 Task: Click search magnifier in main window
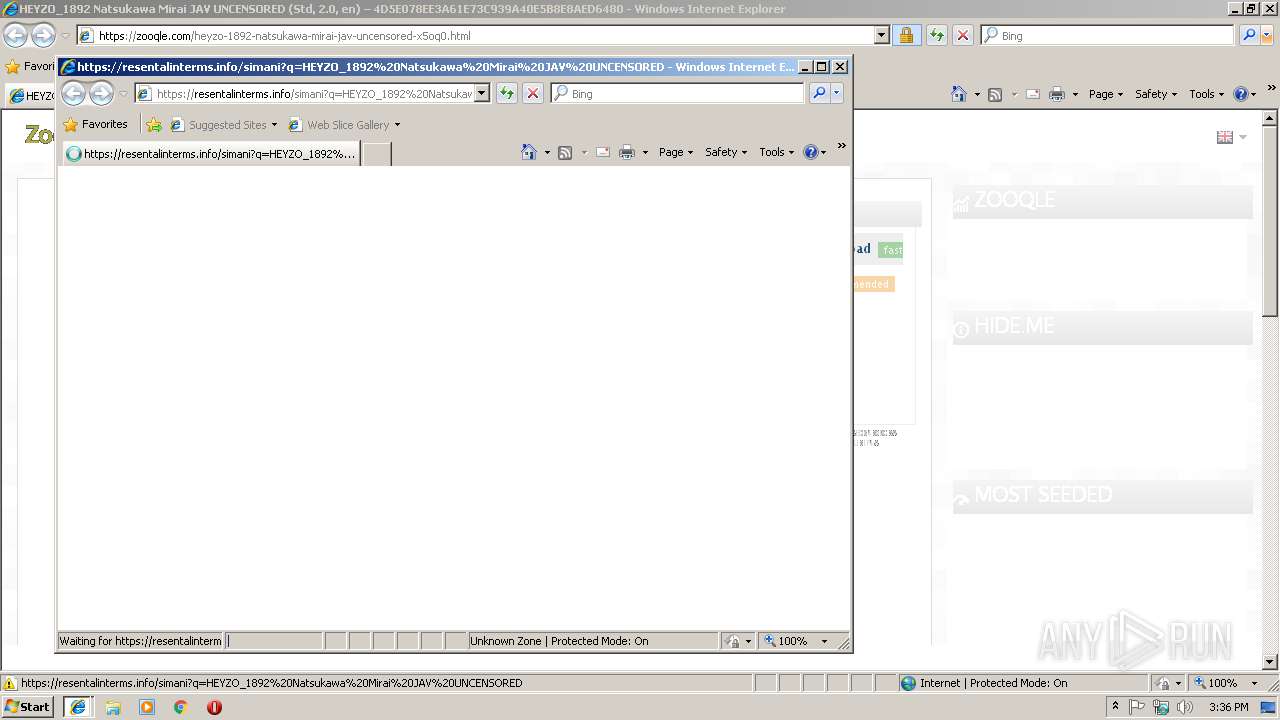[x=1249, y=35]
